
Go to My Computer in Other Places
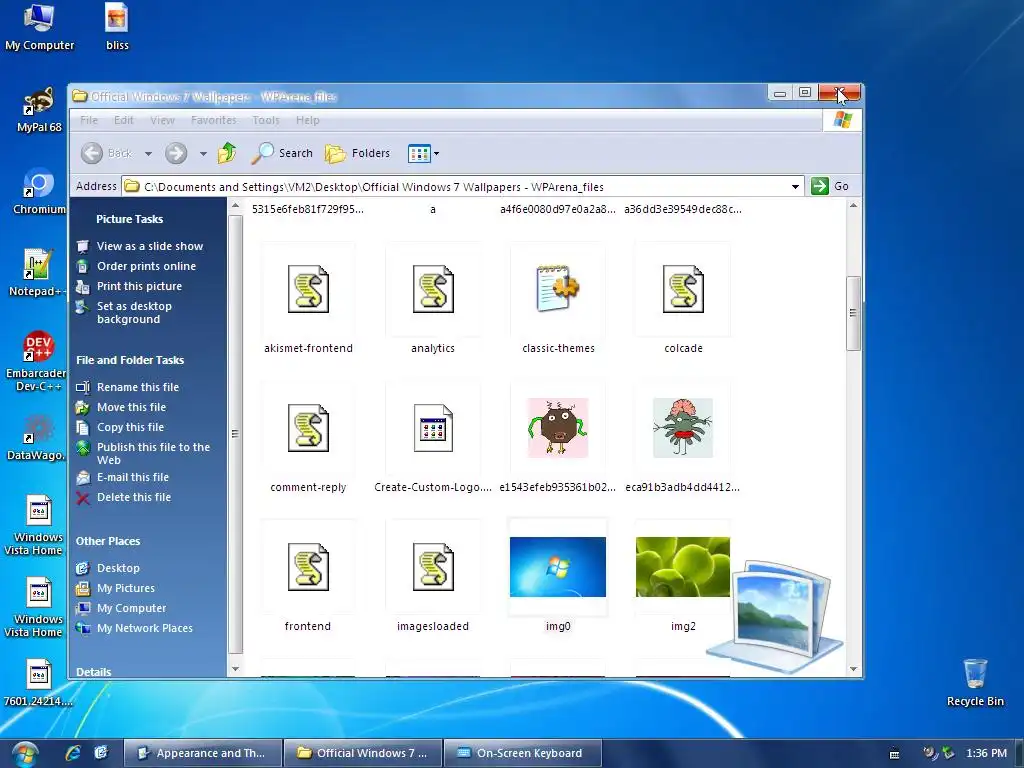click(131, 609)
